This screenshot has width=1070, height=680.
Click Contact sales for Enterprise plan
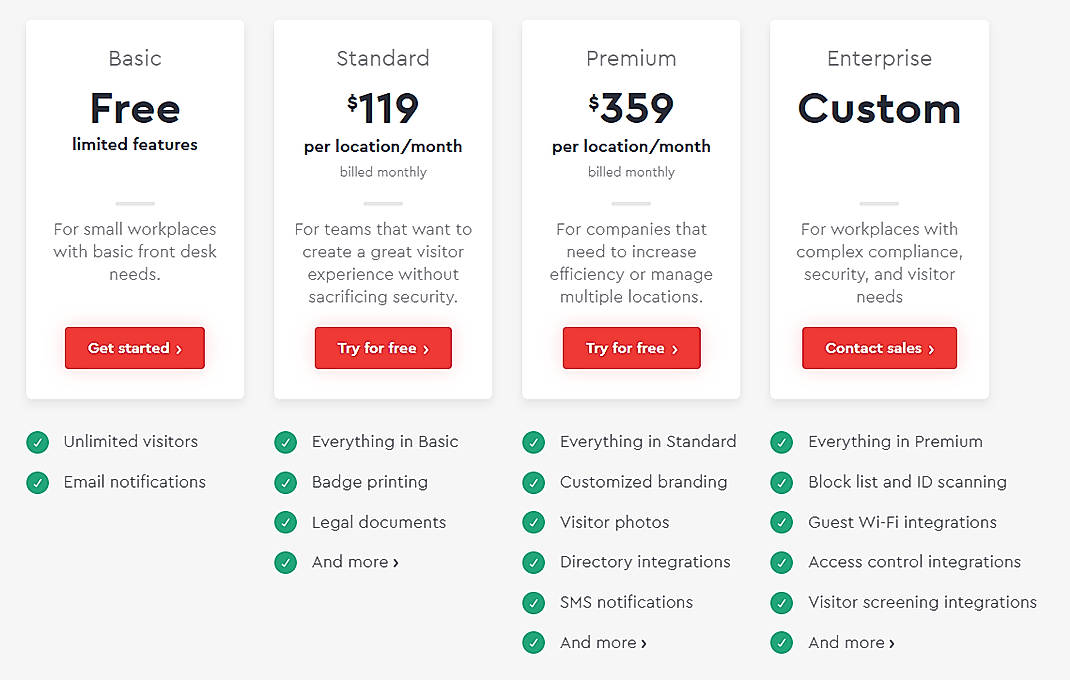[x=879, y=348]
